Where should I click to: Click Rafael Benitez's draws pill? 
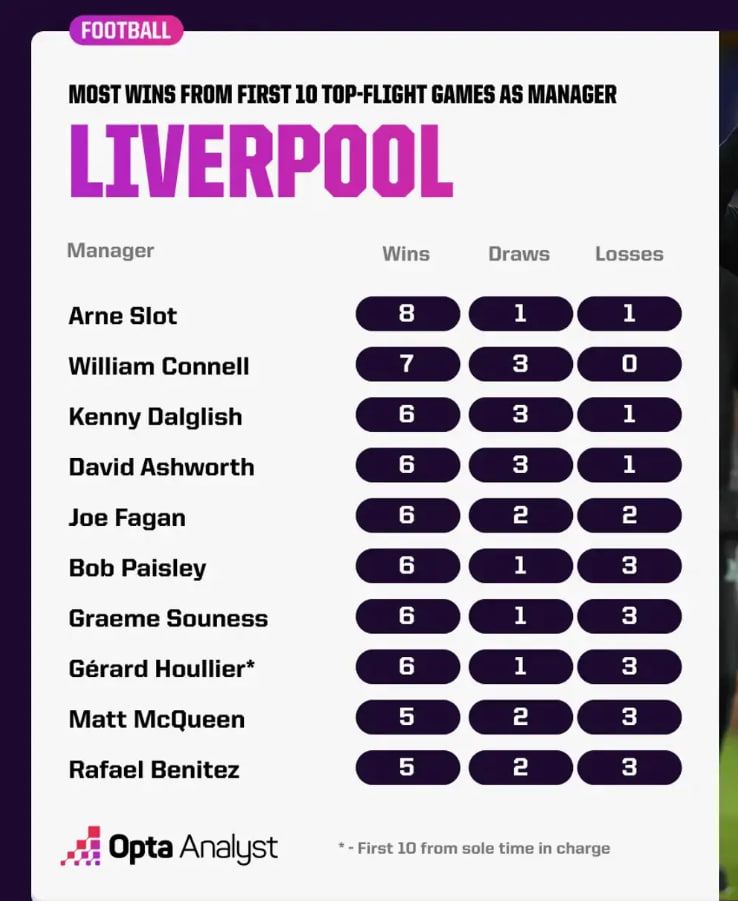[x=520, y=768]
